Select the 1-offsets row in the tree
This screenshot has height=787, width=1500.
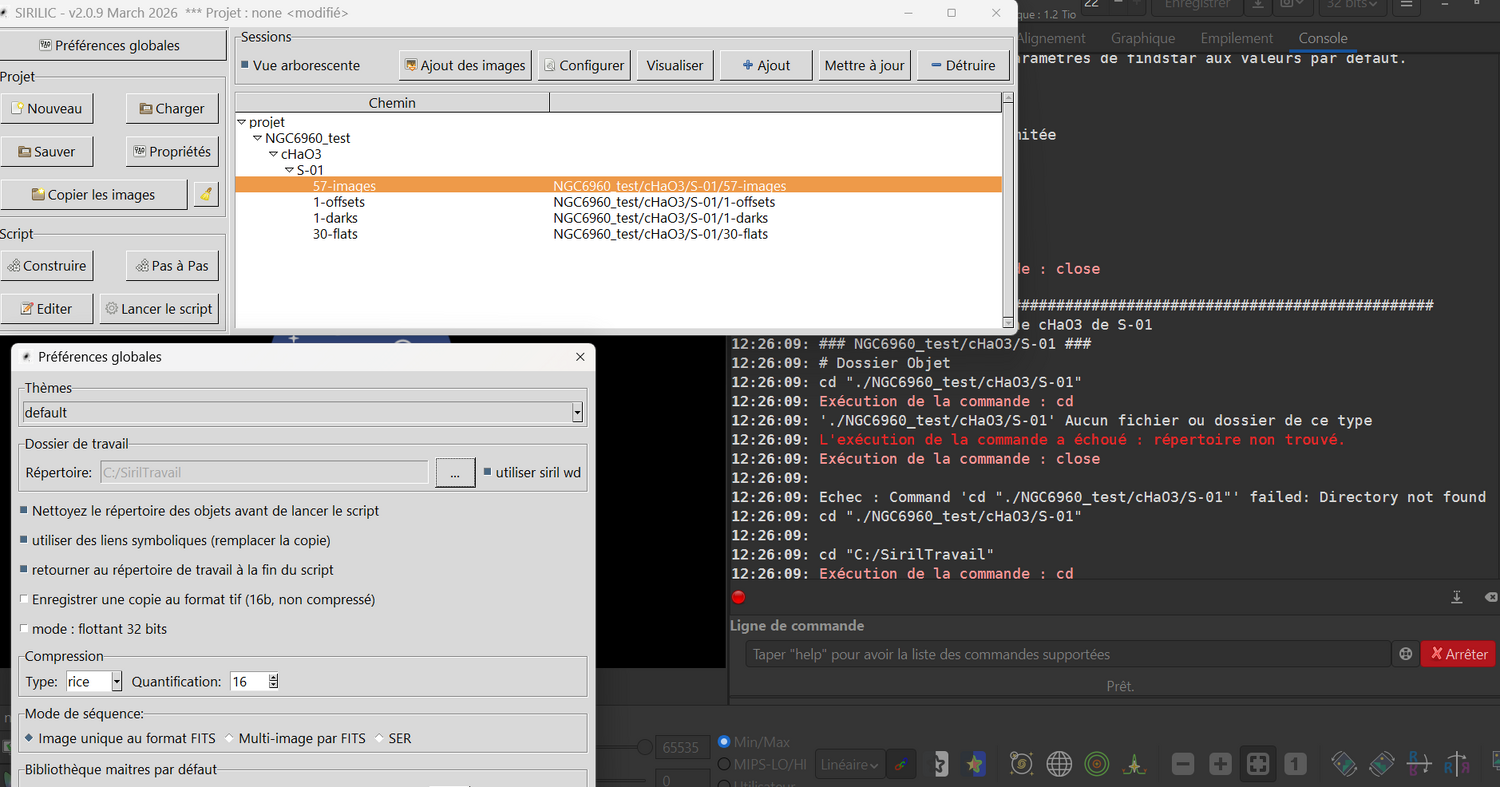(x=618, y=202)
